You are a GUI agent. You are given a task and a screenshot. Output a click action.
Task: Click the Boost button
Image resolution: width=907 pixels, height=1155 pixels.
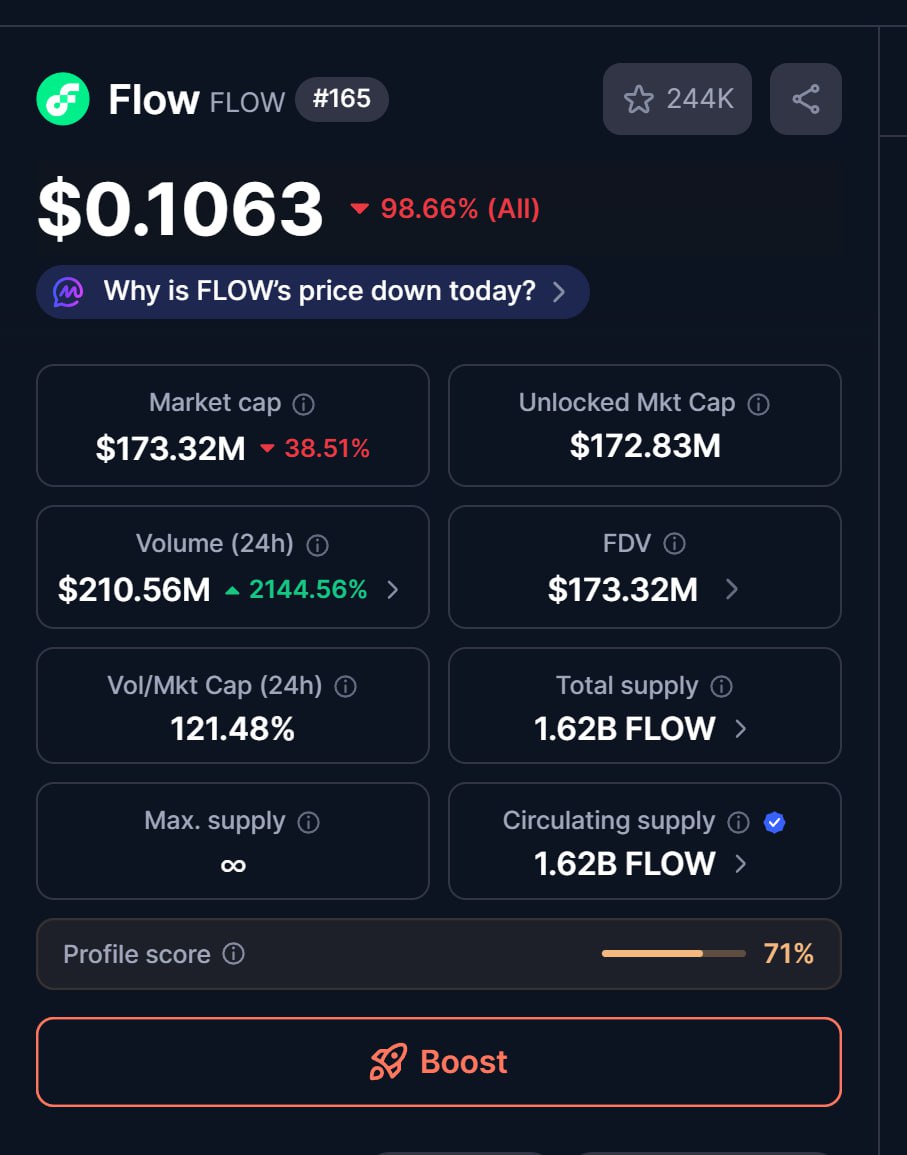click(x=439, y=1062)
